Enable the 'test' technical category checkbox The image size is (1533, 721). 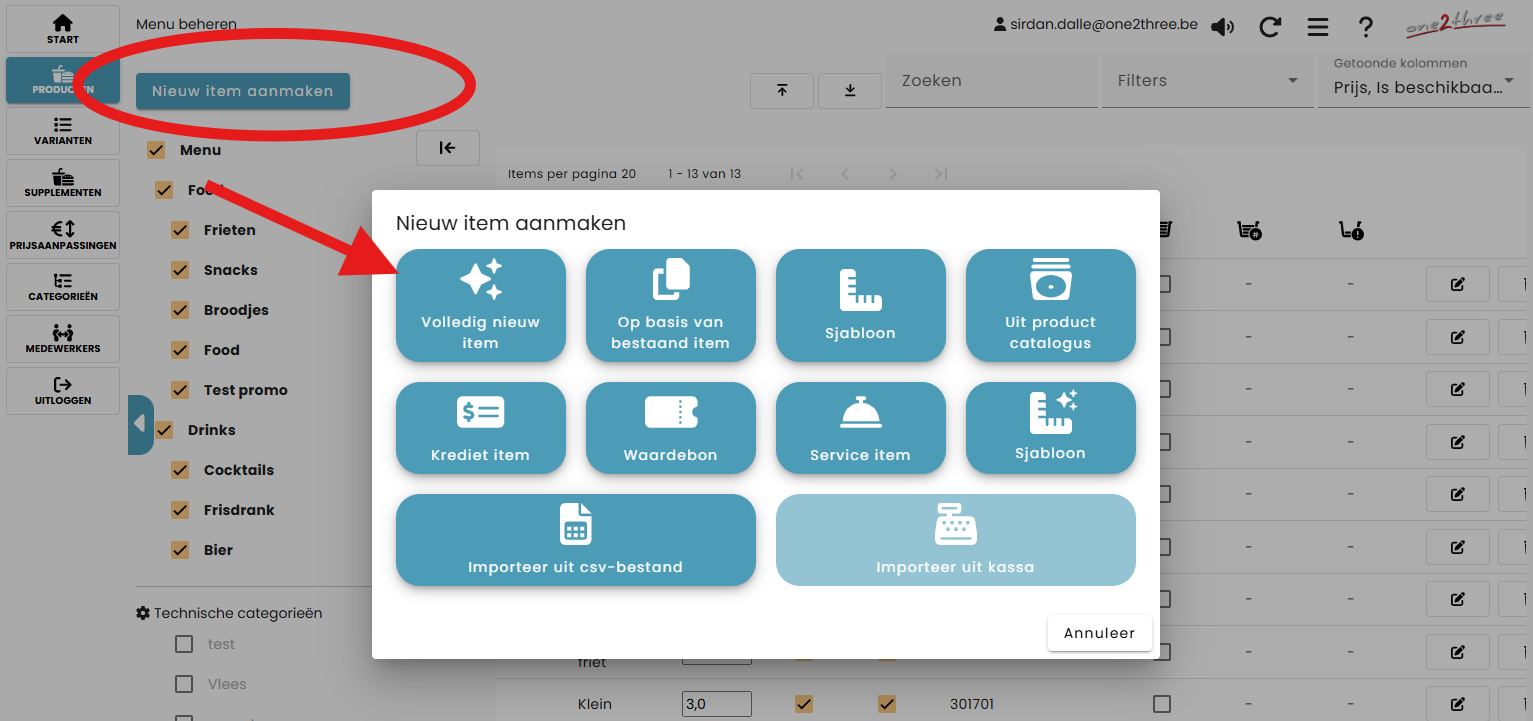click(x=184, y=644)
